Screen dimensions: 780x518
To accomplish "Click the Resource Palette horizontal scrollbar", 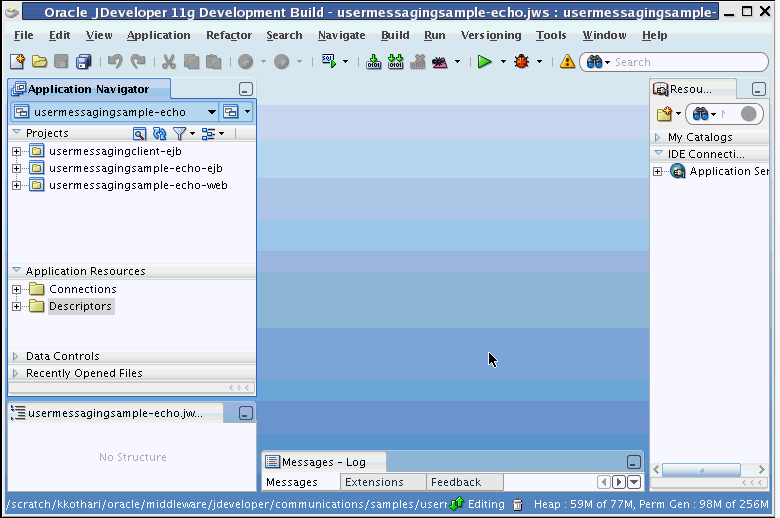I will click(x=700, y=469).
